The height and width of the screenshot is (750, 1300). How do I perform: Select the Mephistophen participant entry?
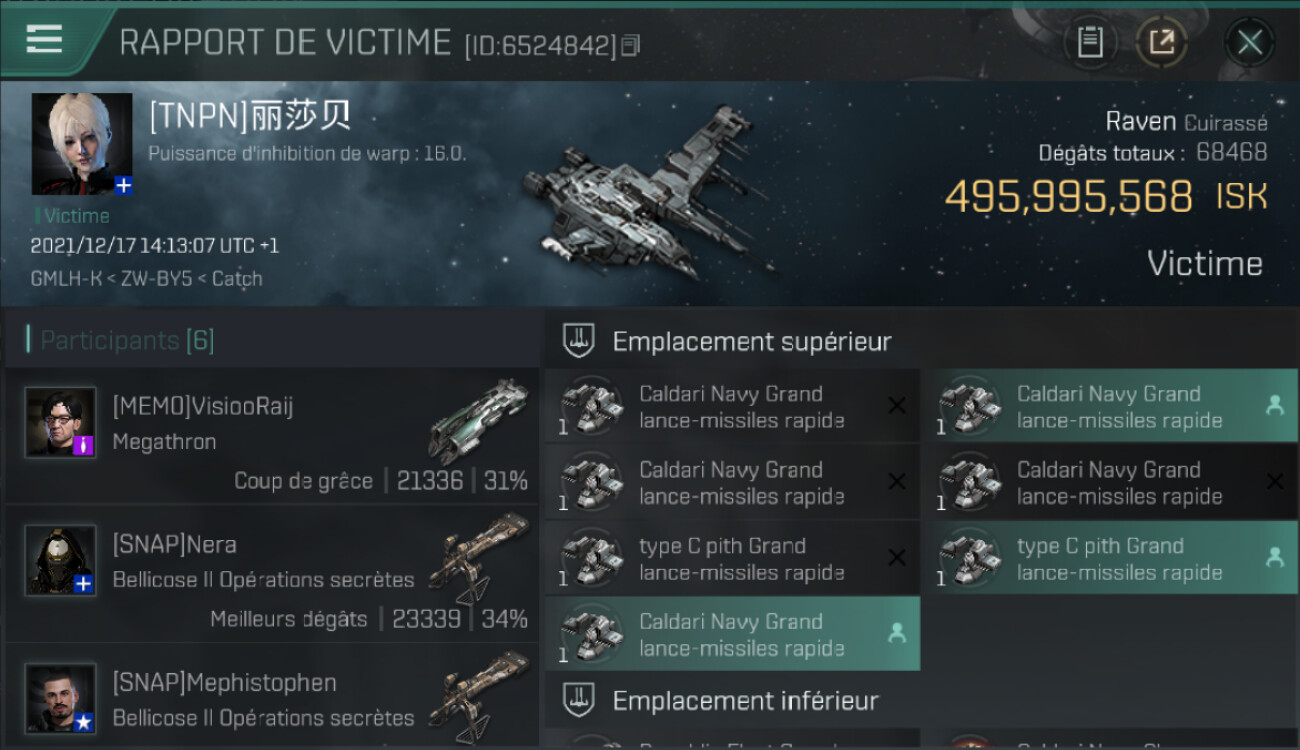pos(272,698)
